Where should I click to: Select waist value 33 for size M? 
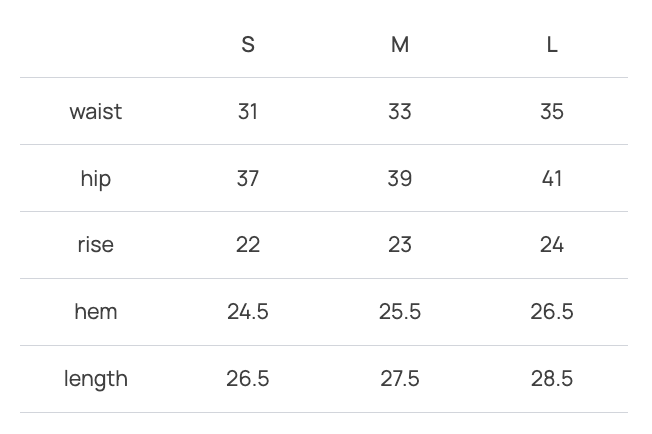(400, 111)
